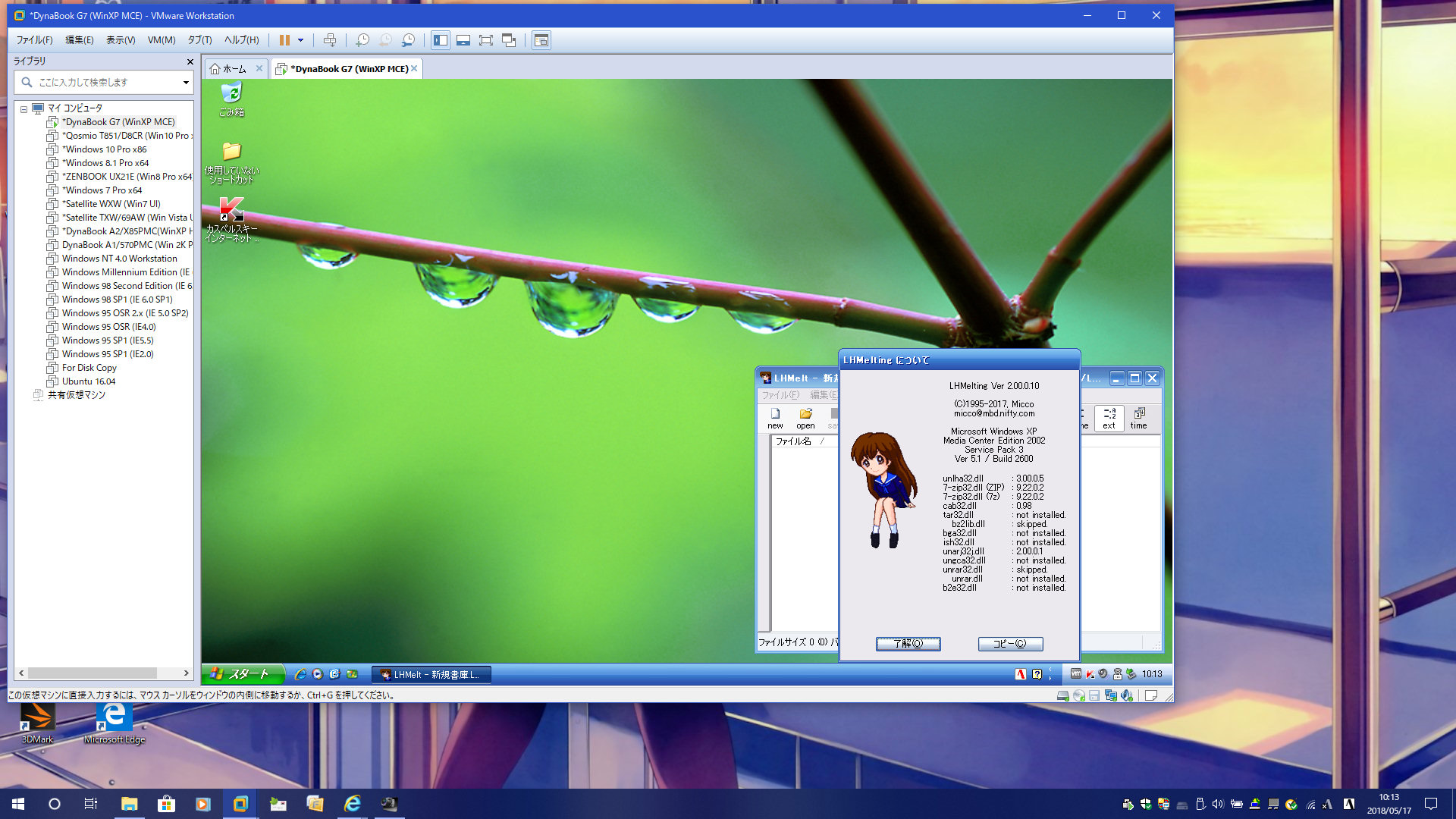This screenshot has height=819, width=1456.
Task: Click CD/DVD device icon in VMware status bar
Action: (1079, 695)
